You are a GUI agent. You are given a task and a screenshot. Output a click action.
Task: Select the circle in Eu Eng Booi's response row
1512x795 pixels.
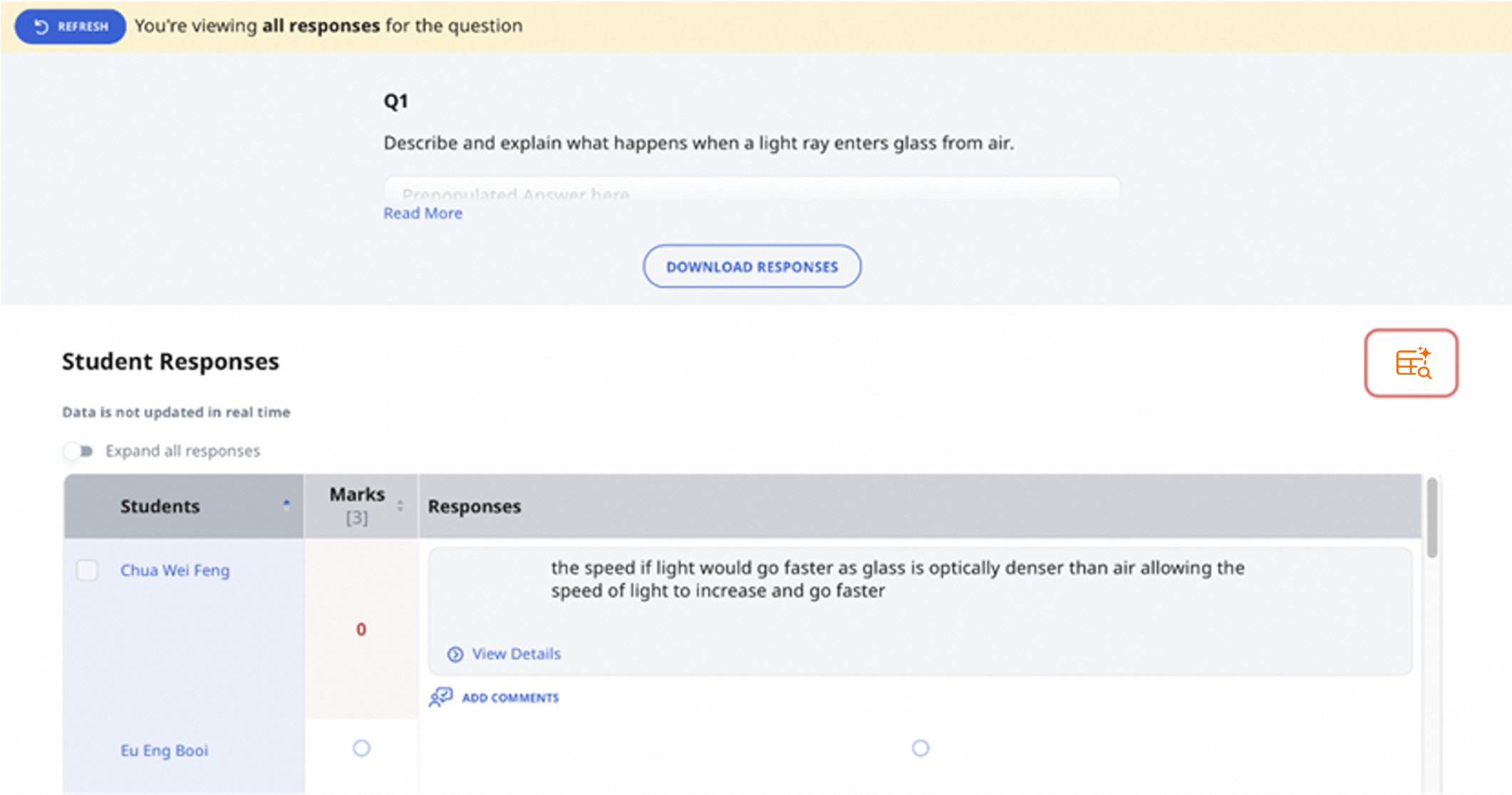pos(921,748)
